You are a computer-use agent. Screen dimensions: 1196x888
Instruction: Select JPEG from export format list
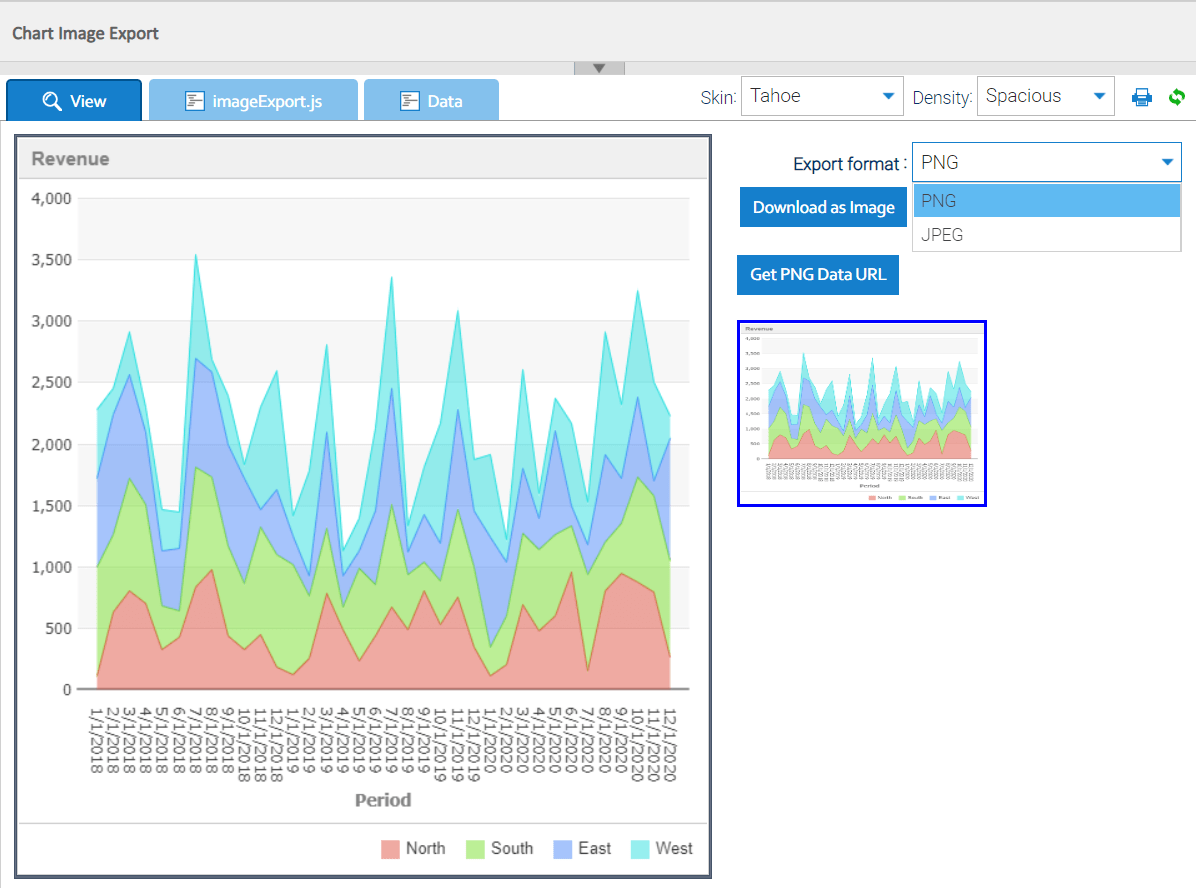(x=1046, y=235)
